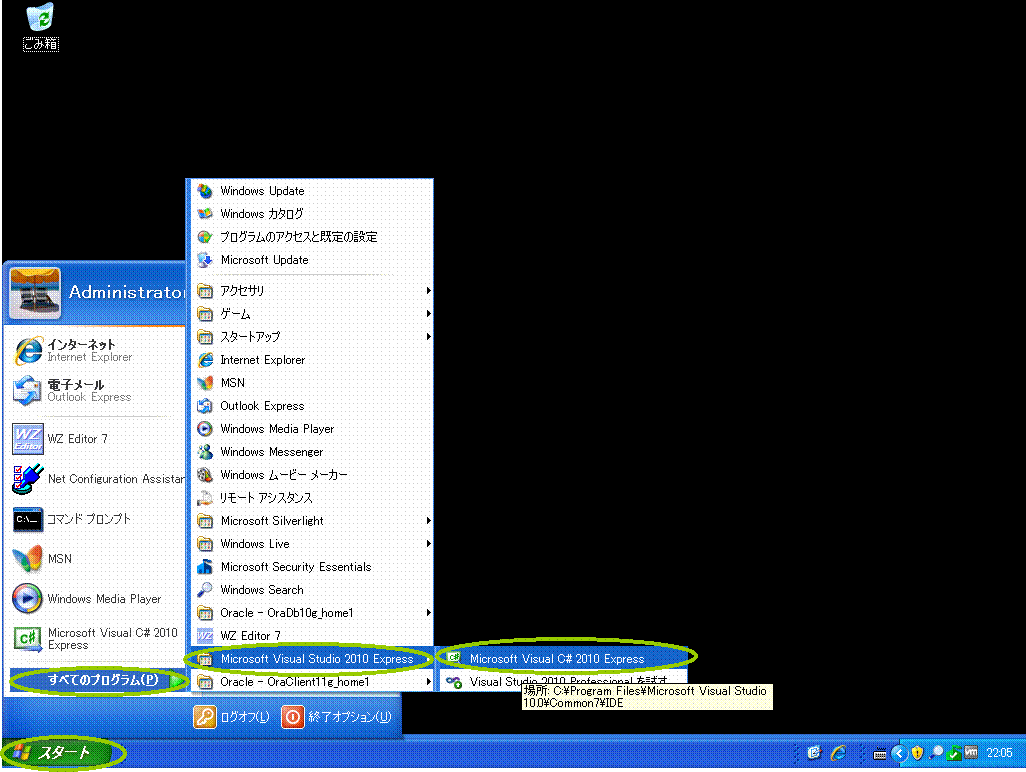
Task: Click the Windows Search magnifier icon
Action: (205, 589)
